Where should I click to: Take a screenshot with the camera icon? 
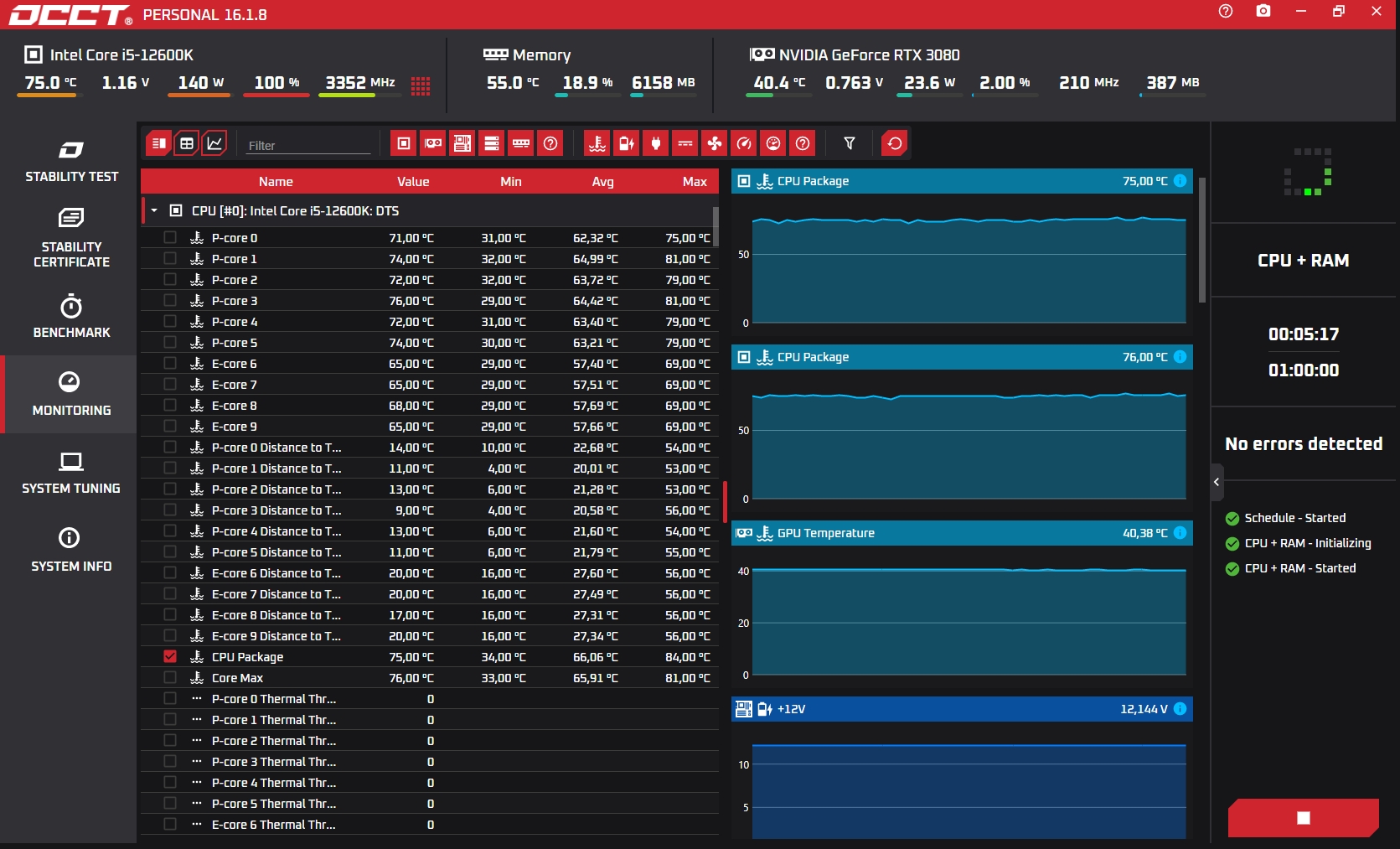coord(1263,11)
